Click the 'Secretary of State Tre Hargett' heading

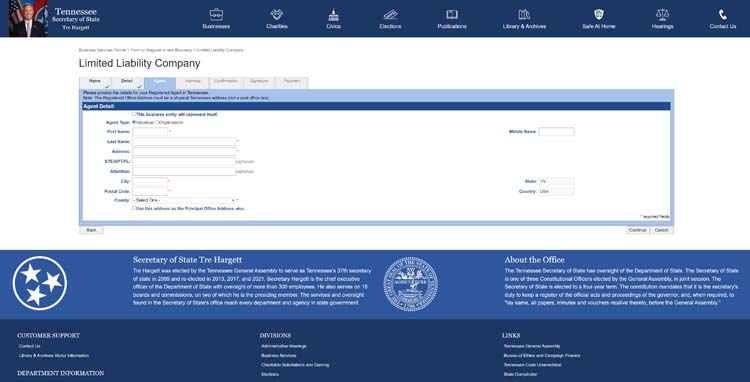click(188, 260)
